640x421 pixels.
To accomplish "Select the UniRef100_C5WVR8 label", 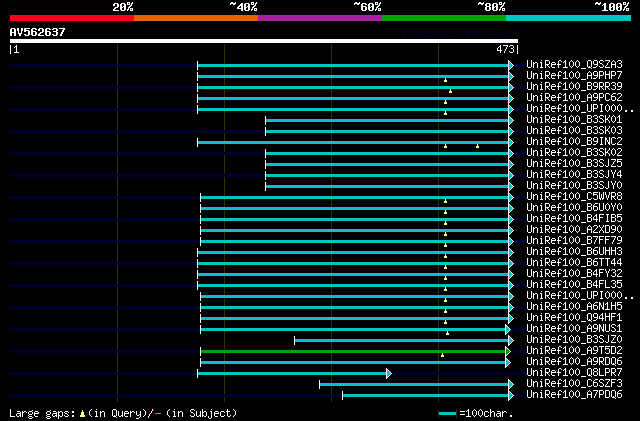I will (x=574, y=197).
